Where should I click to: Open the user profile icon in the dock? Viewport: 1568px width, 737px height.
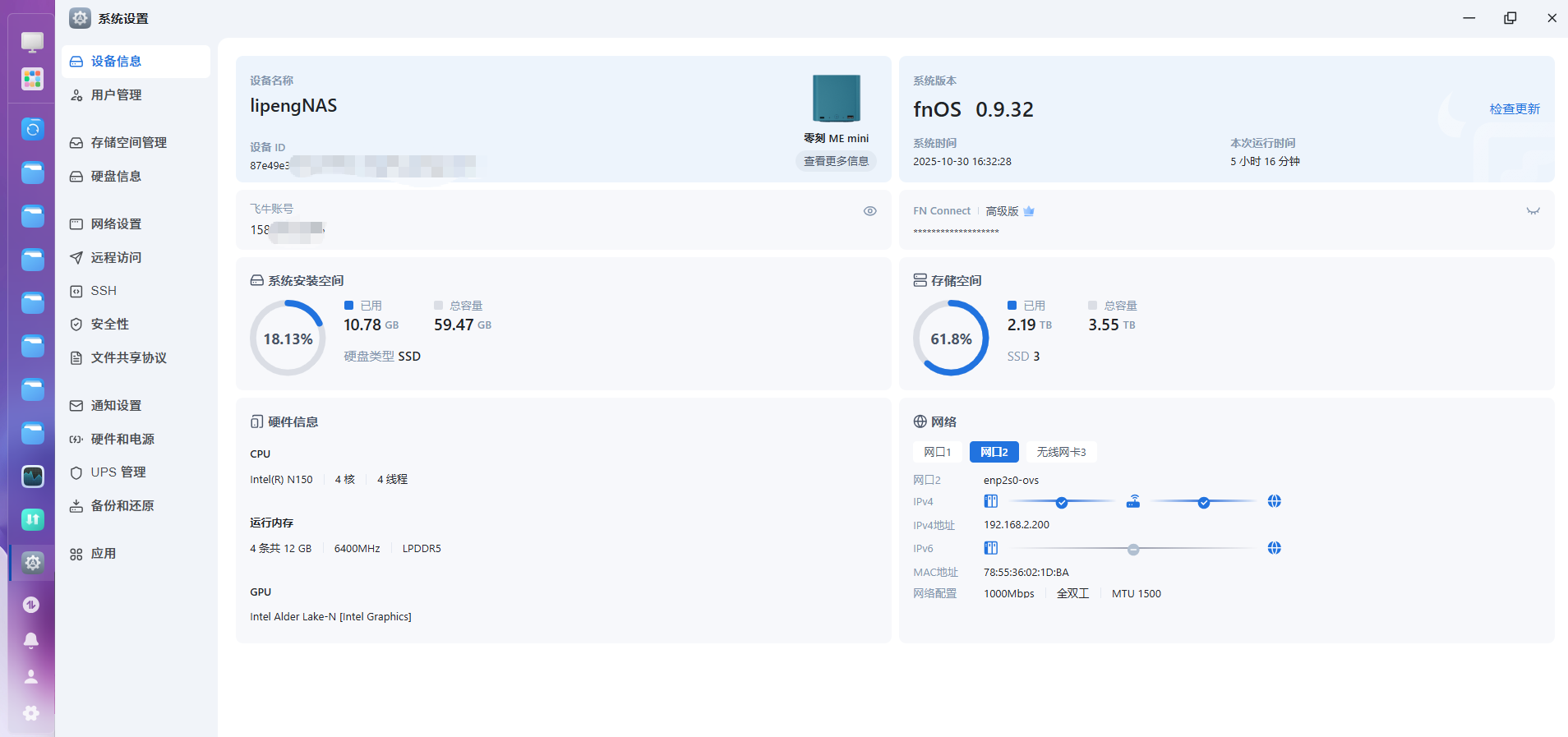pos(31,676)
